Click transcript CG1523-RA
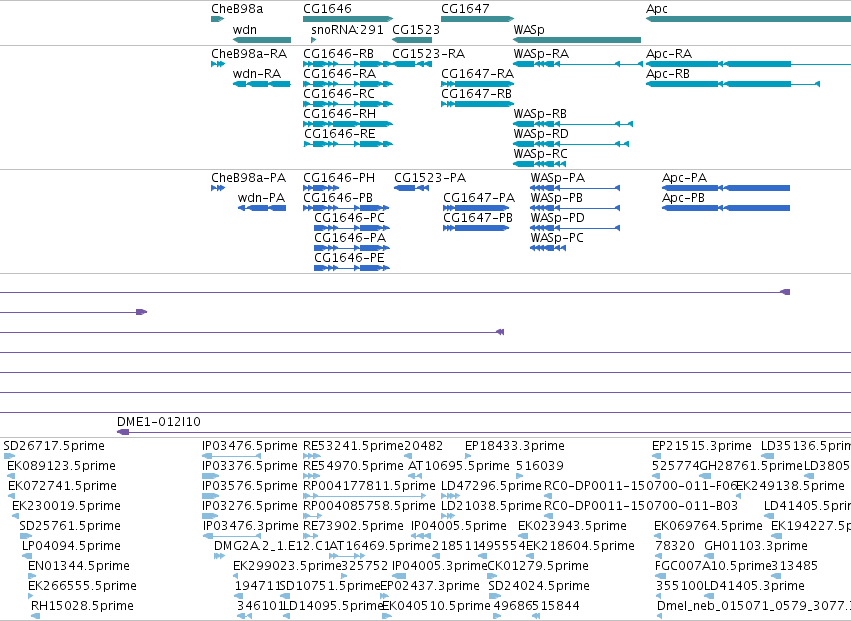851x621 pixels. (412, 64)
